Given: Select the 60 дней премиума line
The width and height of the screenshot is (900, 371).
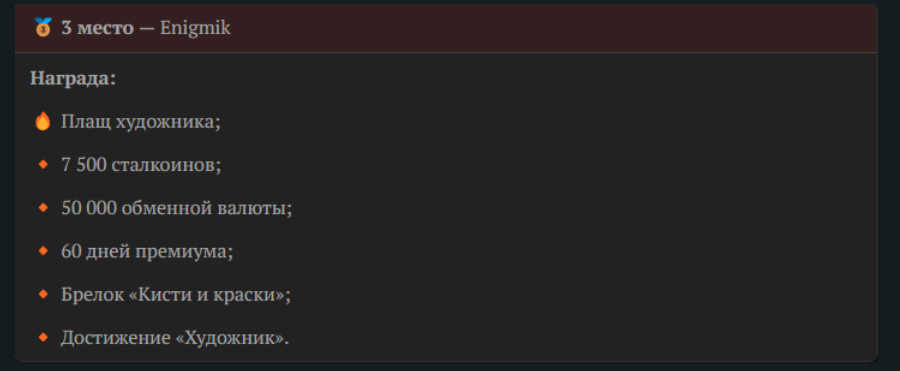Looking at the screenshot, I should 148,252.
